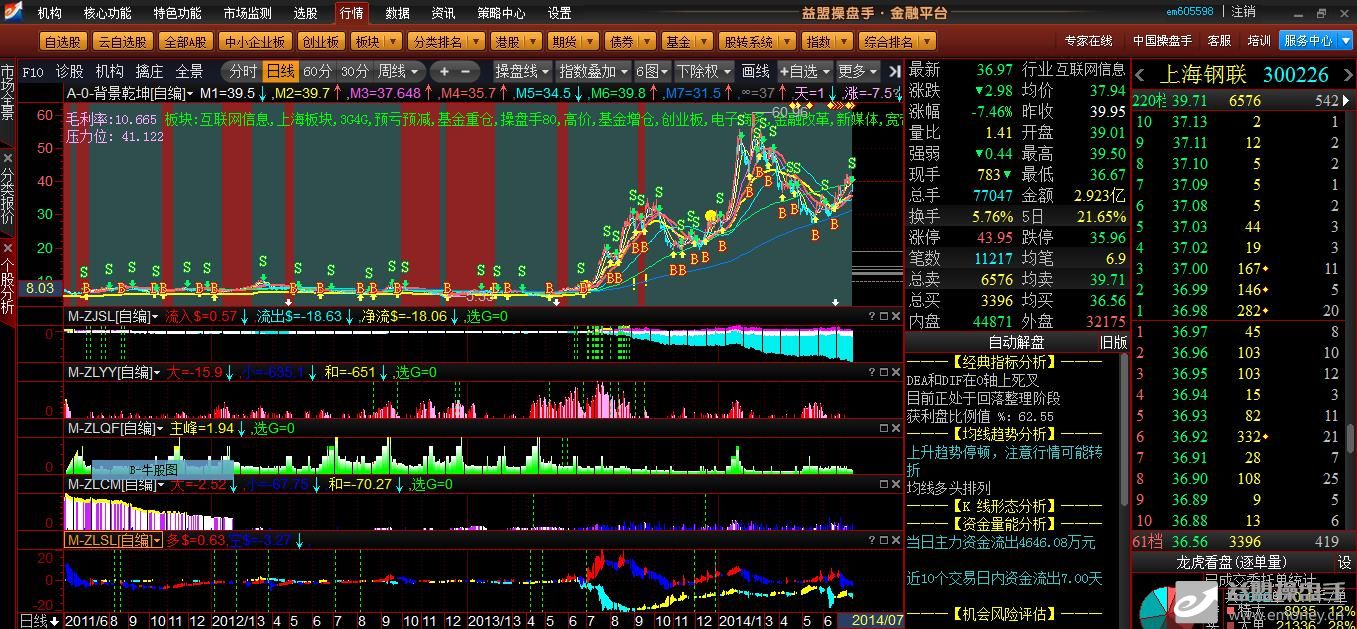The image size is (1357, 629).
Task: Maximize the M-ZJSL indicator panel
Action: 883,316
